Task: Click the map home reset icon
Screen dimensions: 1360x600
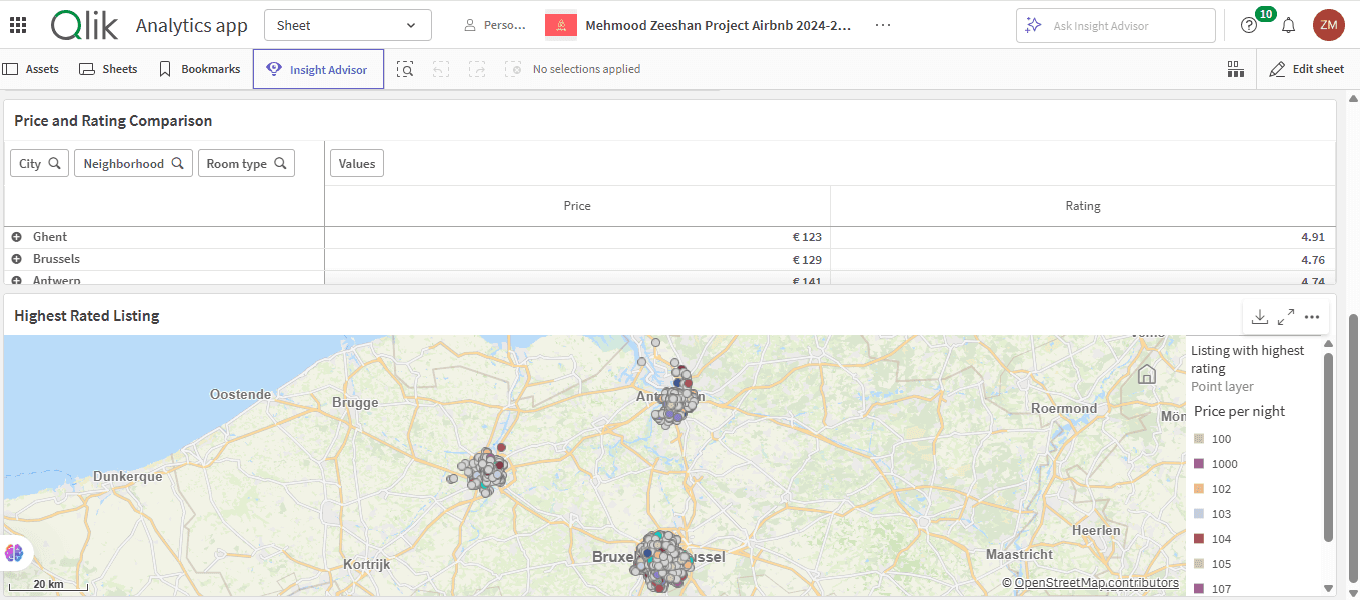Action: pos(1147,374)
